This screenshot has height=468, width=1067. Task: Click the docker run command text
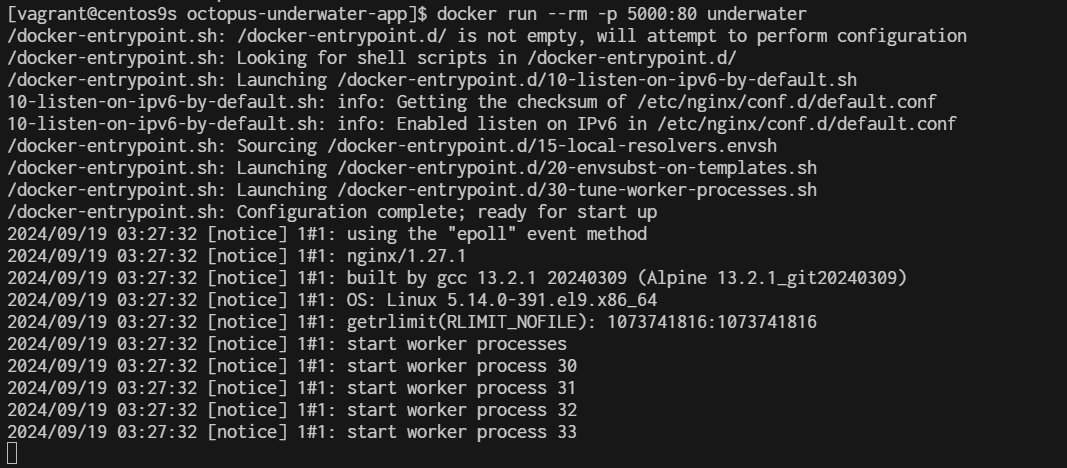(x=622, y=14)
